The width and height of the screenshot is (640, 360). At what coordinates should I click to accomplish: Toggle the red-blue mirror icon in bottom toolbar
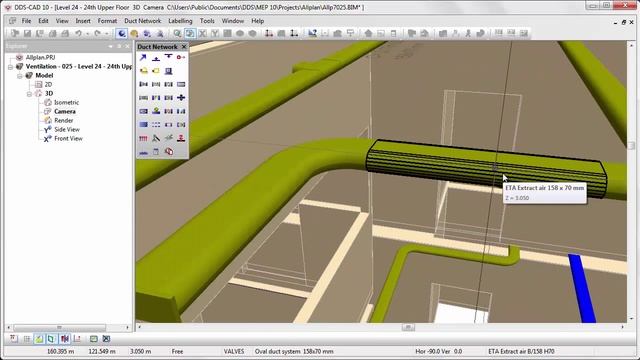(x=64, y=338)
